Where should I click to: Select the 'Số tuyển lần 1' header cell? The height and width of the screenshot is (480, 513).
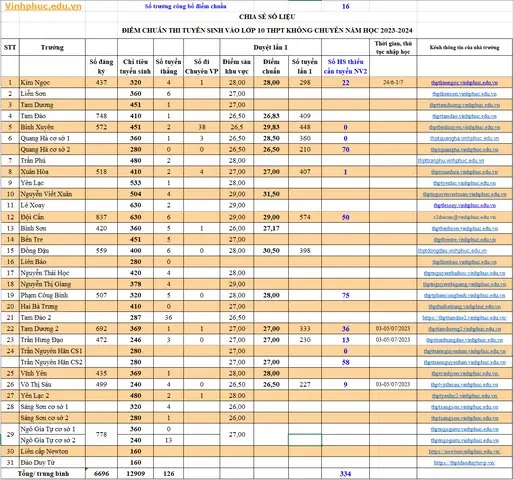click(x=305, y=66)
